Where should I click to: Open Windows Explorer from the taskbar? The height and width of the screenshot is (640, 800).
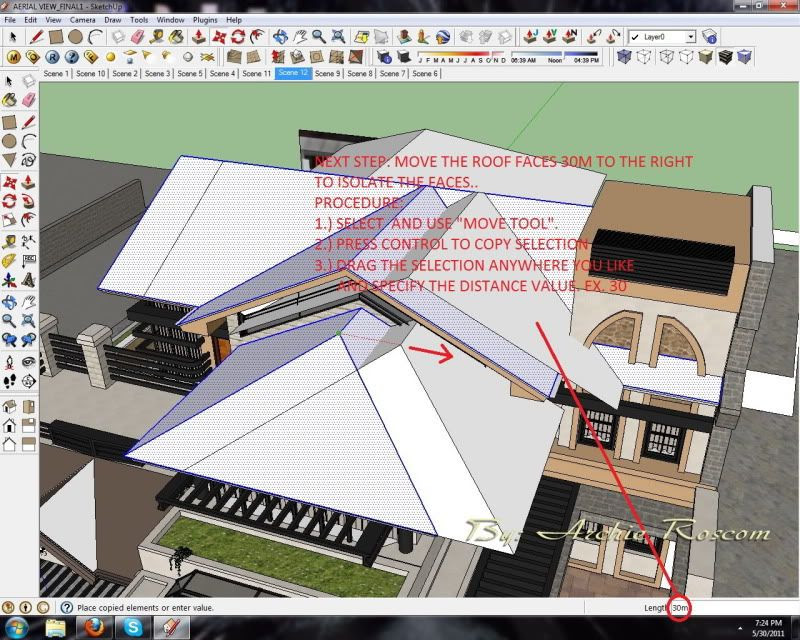[56, 627]
